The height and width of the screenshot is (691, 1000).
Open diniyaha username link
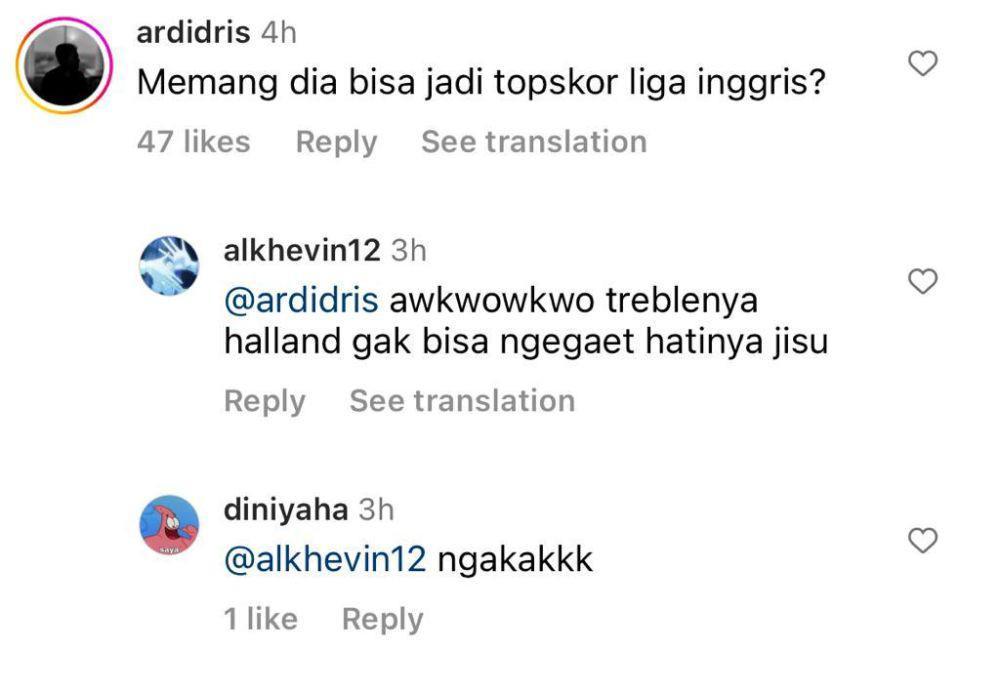click(x=286, y=509)
